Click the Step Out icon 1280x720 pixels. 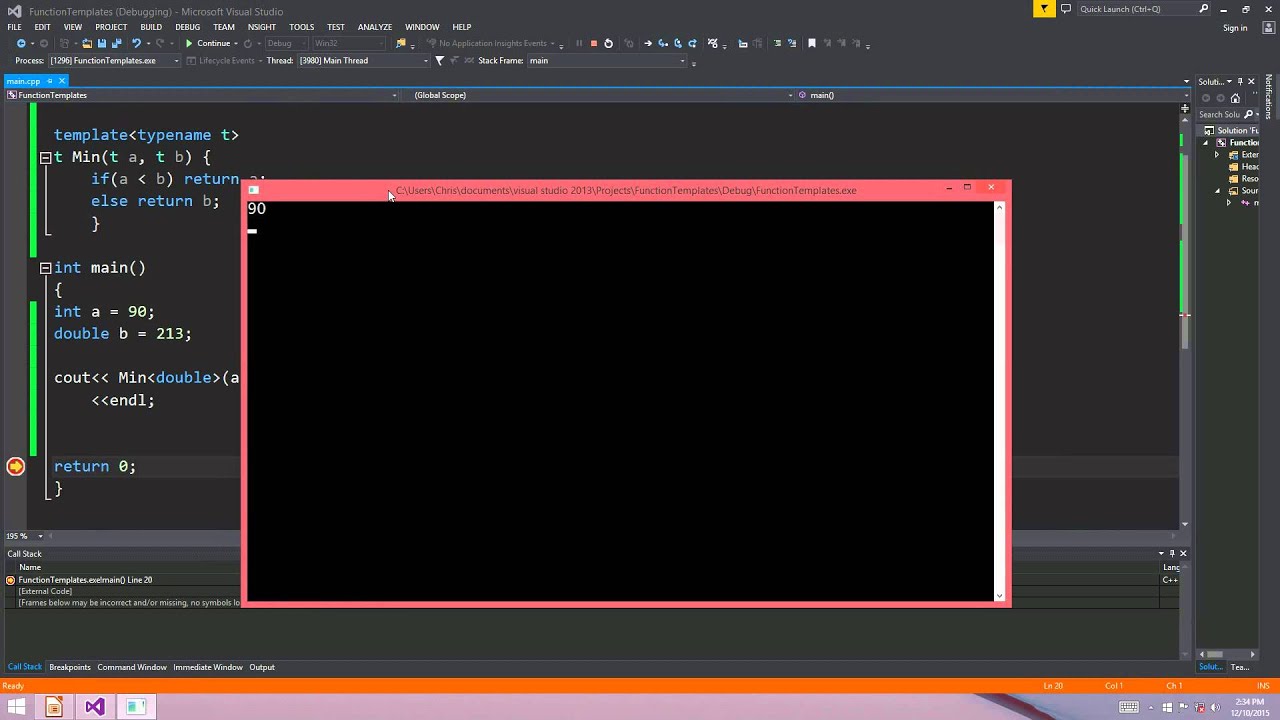tap(692, 43)
